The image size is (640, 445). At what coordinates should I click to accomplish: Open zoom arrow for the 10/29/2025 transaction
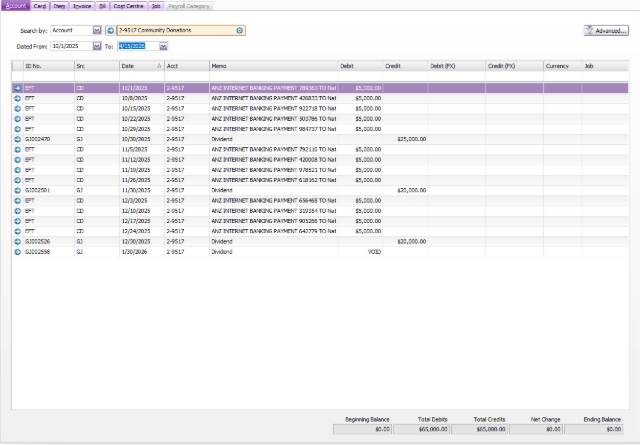pos(17,129)
